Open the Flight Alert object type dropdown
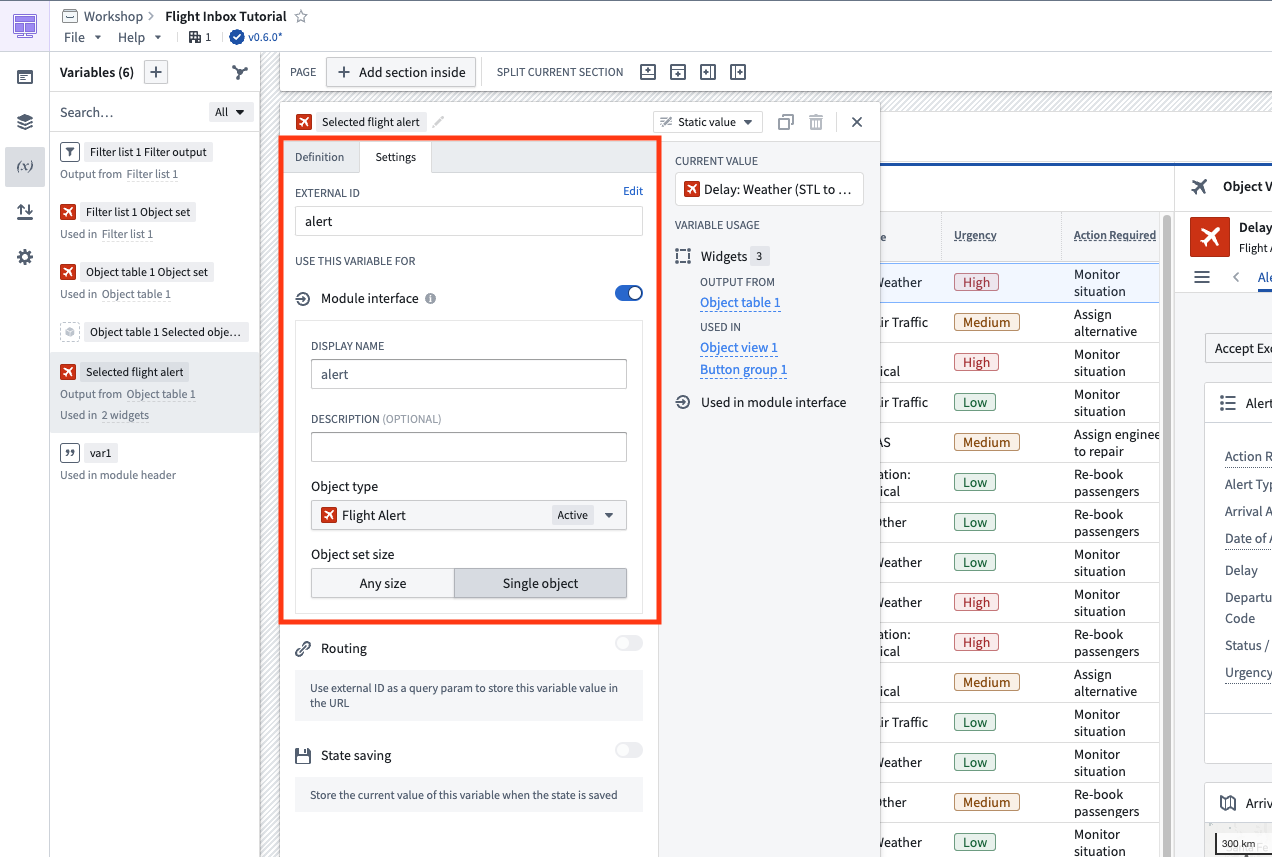 click(x=469, y=515)
